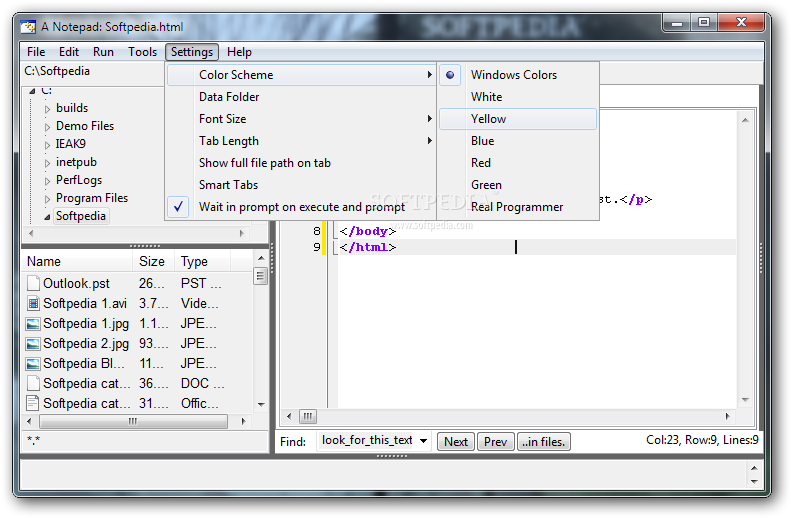Viewport: 792px width, 518px height.
Task: Close the open Settings menu
Action: 192,52
